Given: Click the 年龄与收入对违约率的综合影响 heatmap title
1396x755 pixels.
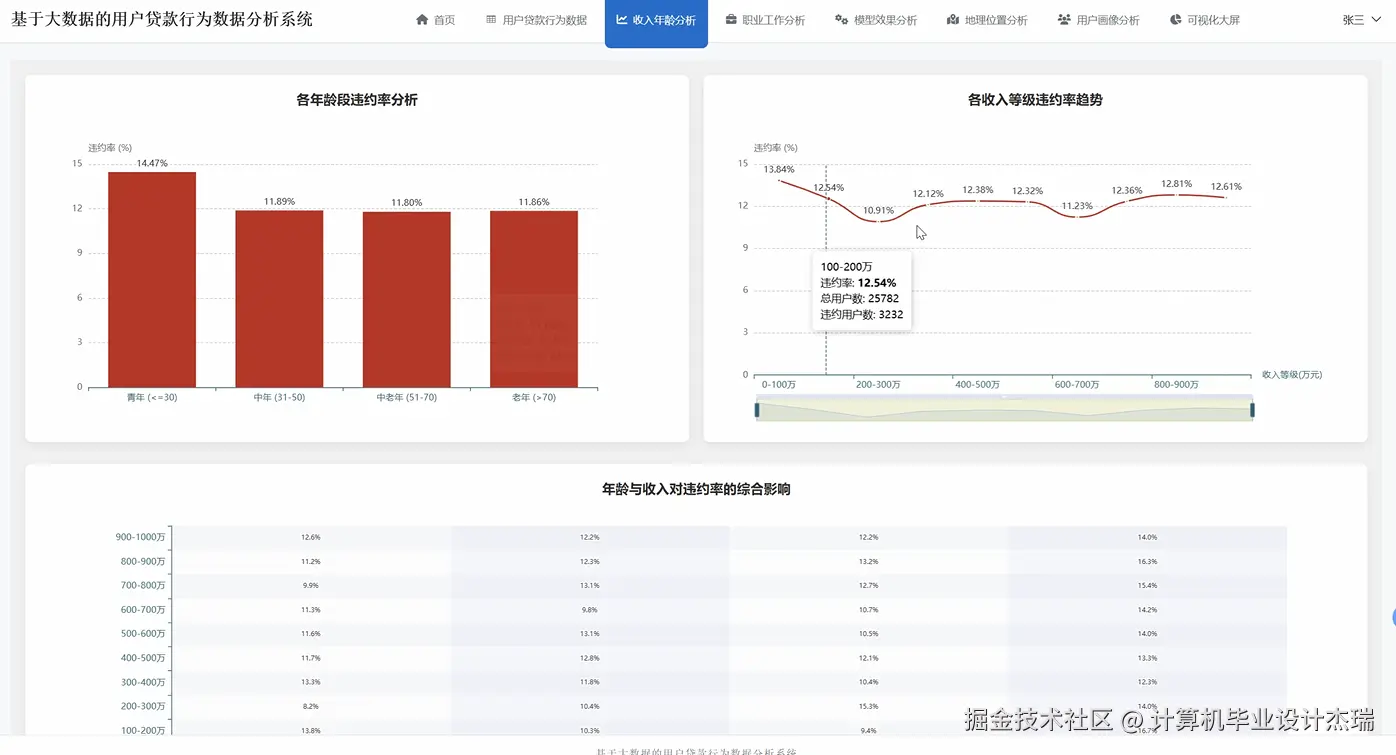Looking at the screenshot, I should 696,490.
